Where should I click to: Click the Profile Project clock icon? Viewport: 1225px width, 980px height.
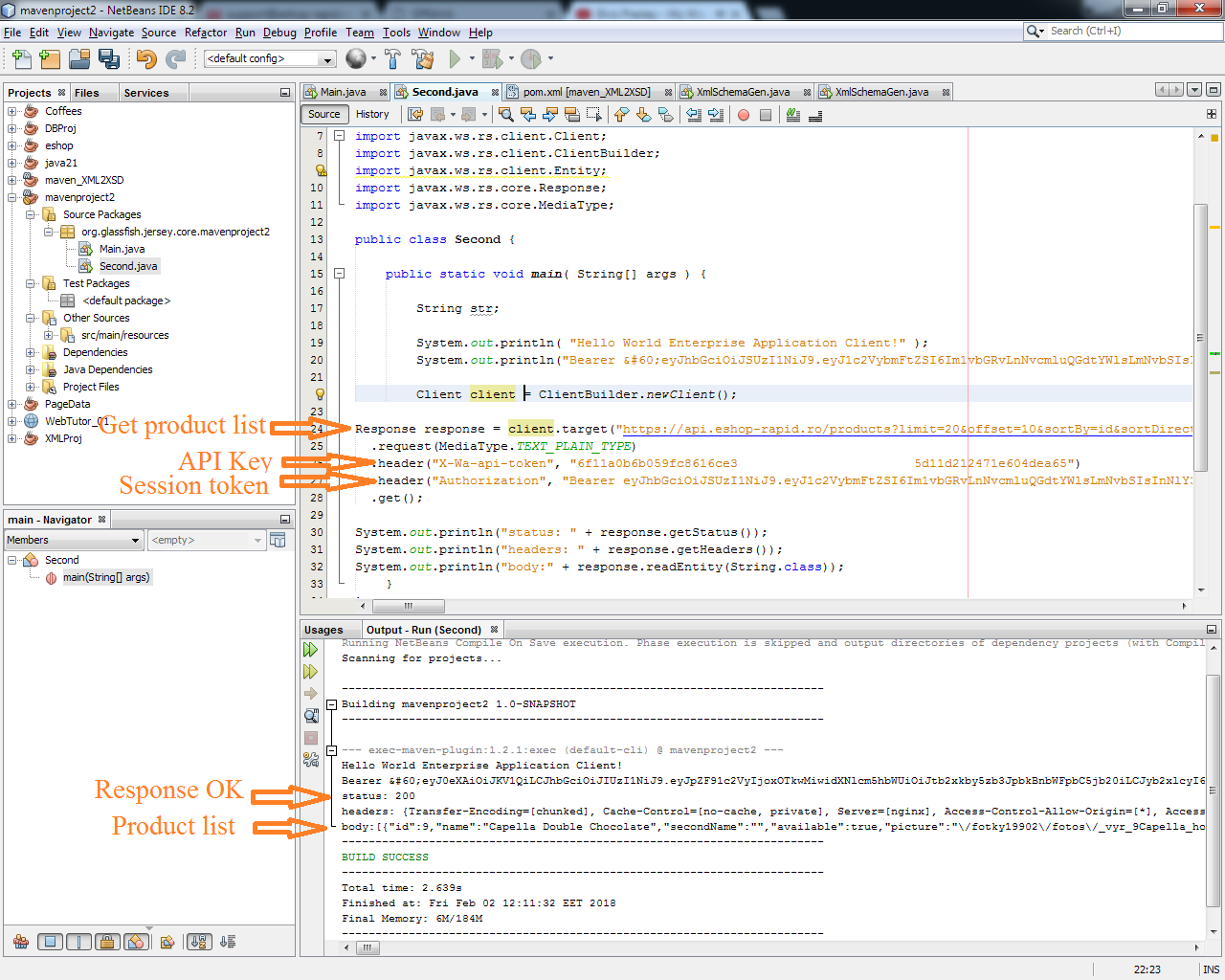(x=531, y=59)
